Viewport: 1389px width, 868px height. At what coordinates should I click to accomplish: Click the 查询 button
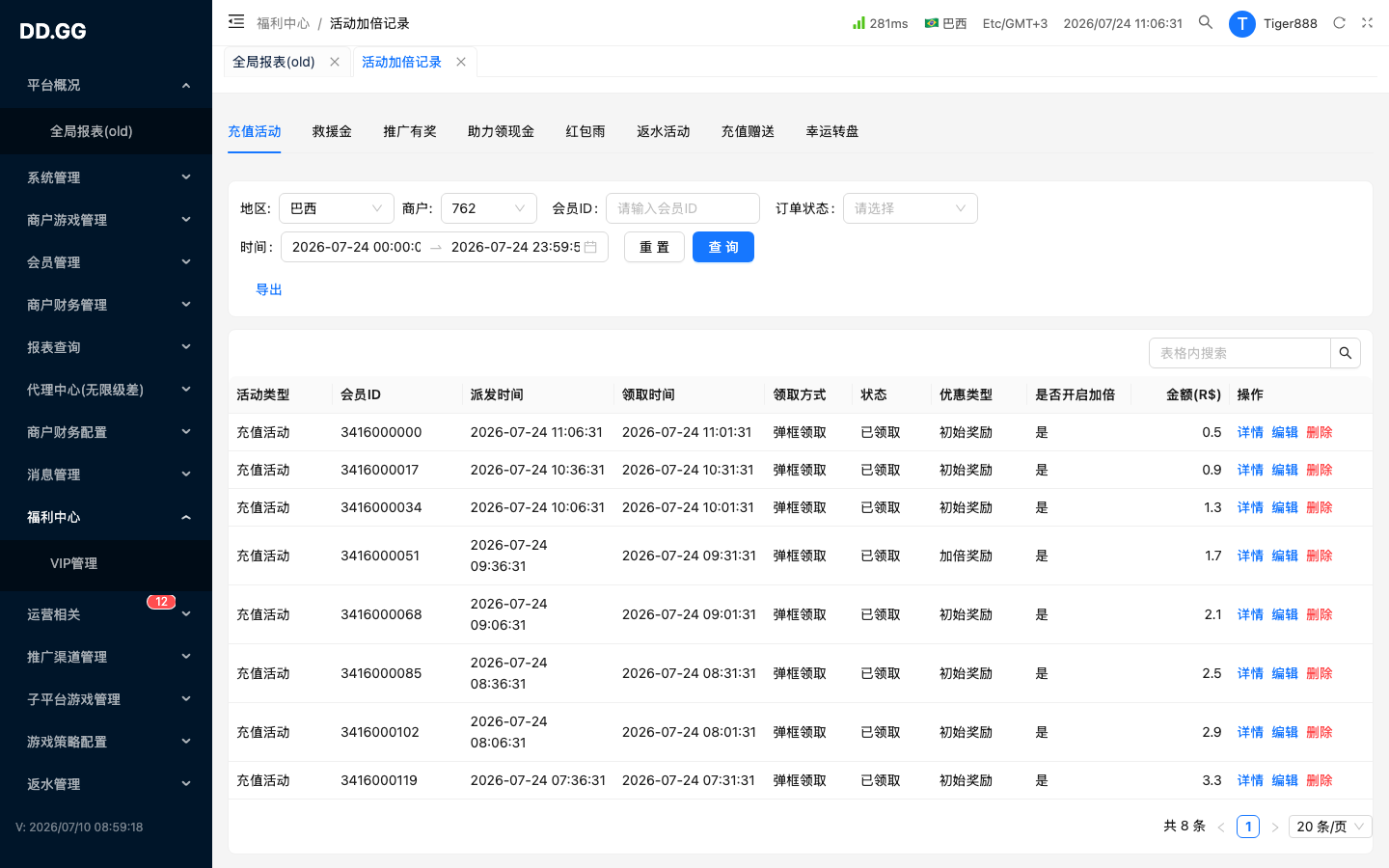click(x=723, y=247)
